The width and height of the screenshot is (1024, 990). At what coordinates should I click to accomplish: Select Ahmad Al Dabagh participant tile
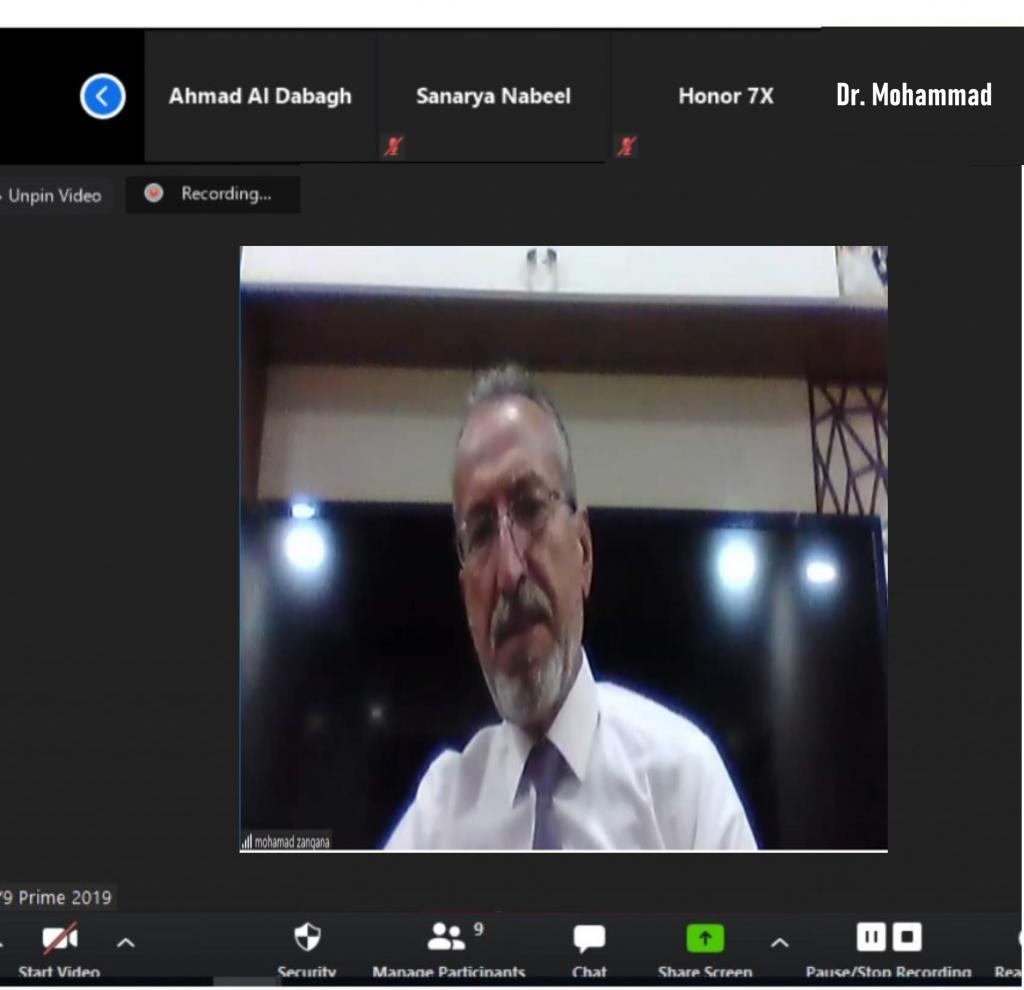(x=260, y=96)
